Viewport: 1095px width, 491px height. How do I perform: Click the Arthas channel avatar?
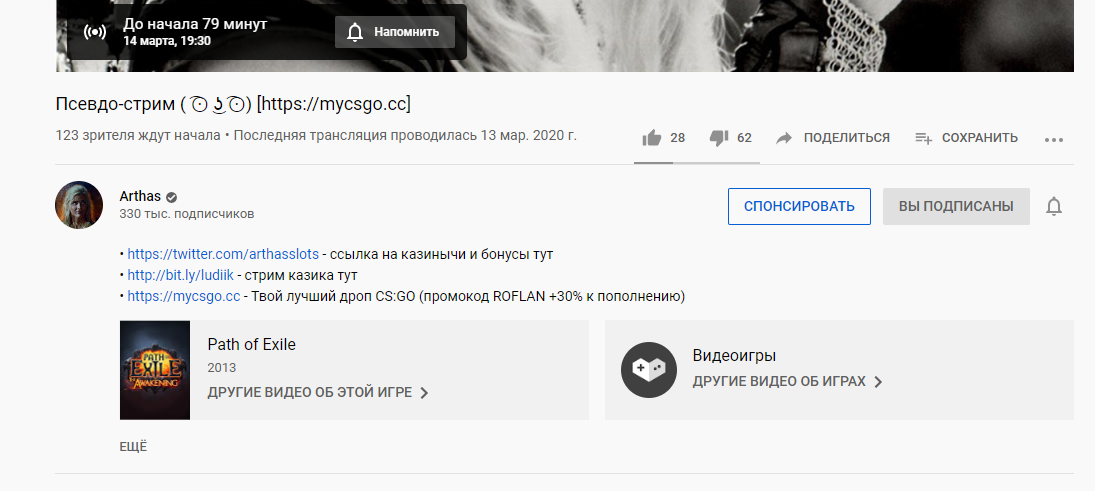click(79, 205)
